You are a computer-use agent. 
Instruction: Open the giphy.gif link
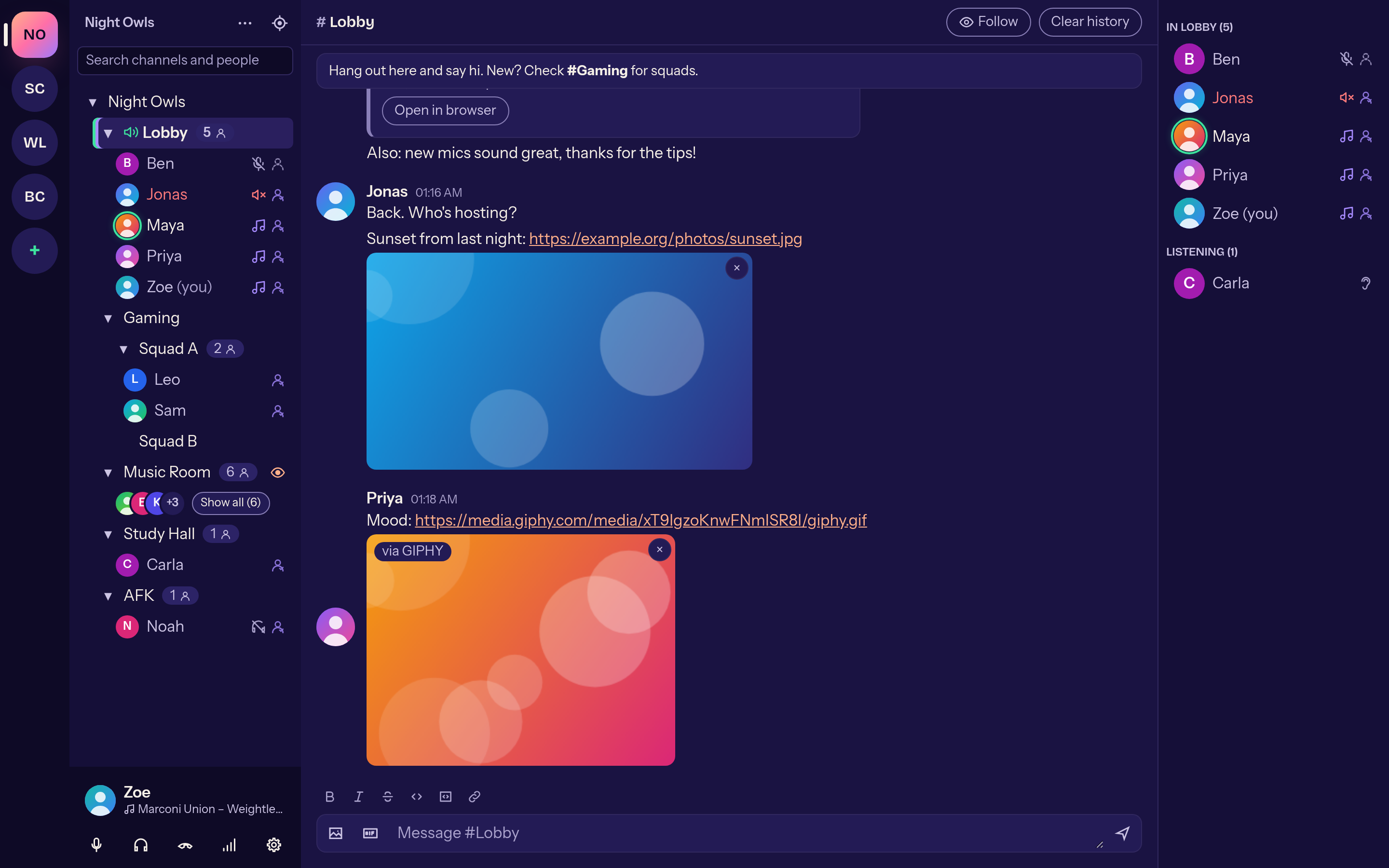coord(640,520)
